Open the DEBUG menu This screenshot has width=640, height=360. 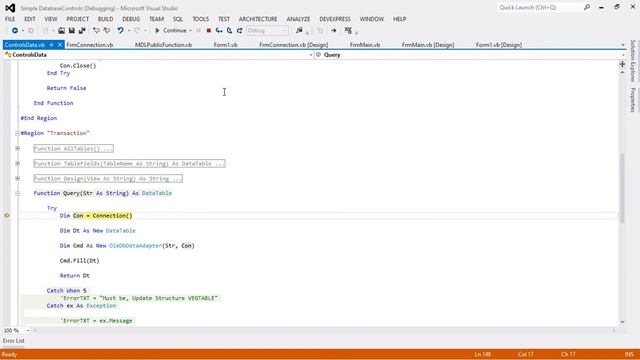[131, 19]
